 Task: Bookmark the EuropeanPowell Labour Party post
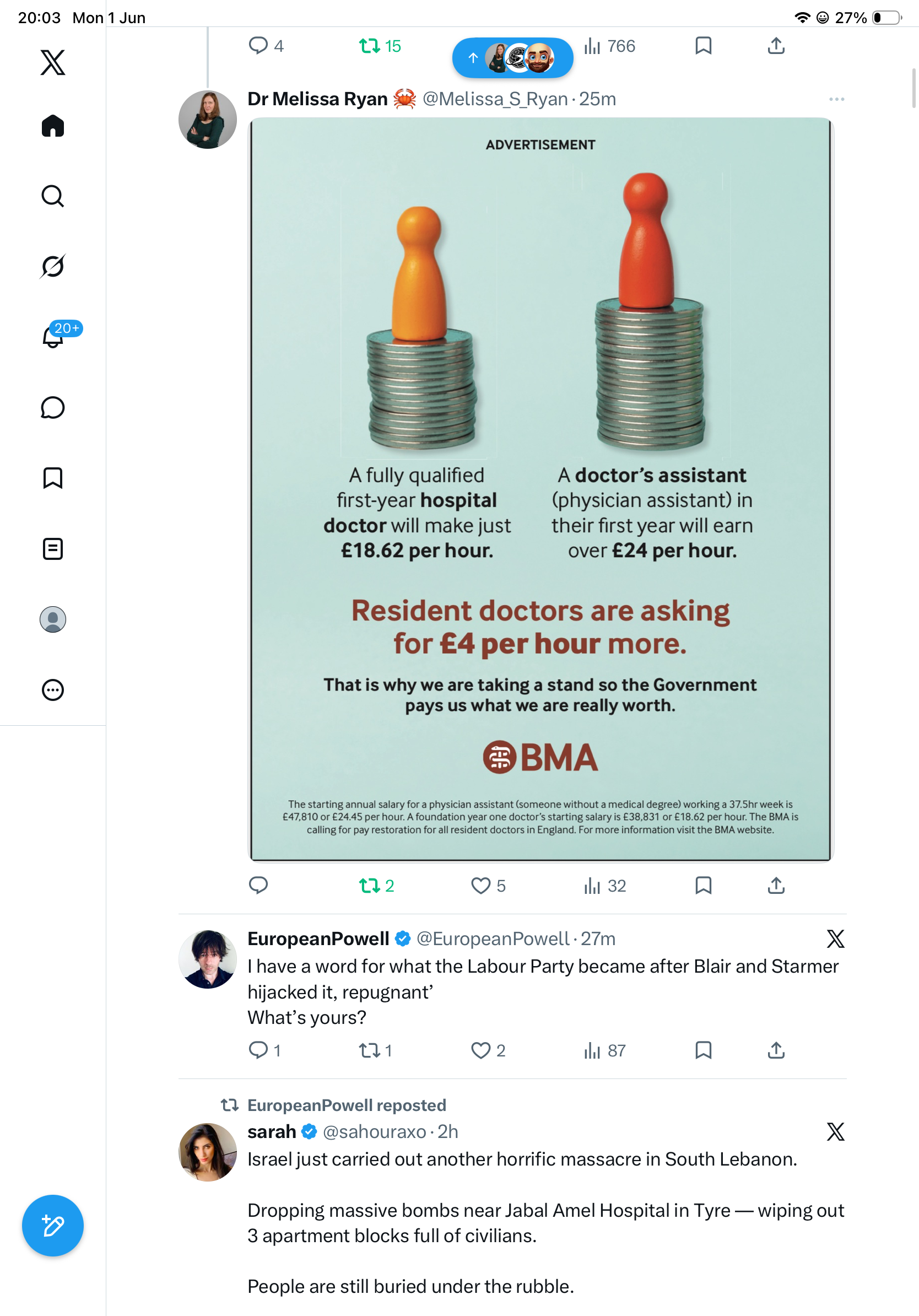(703, 1050)
